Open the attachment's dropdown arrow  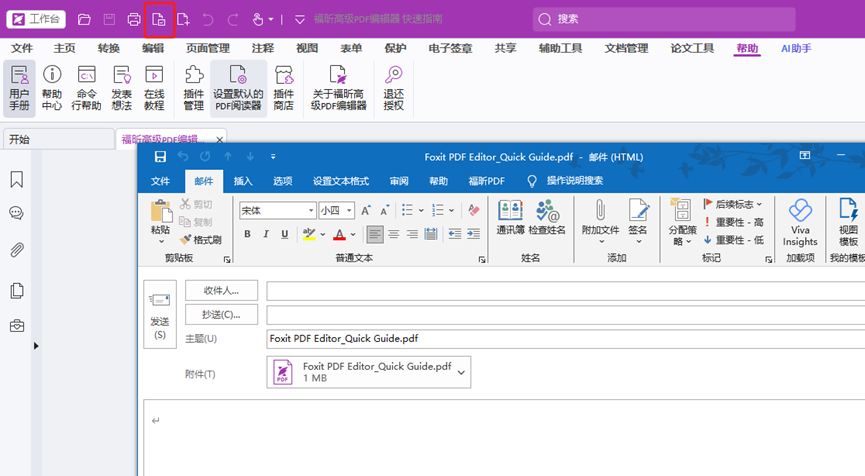(461, 372)
